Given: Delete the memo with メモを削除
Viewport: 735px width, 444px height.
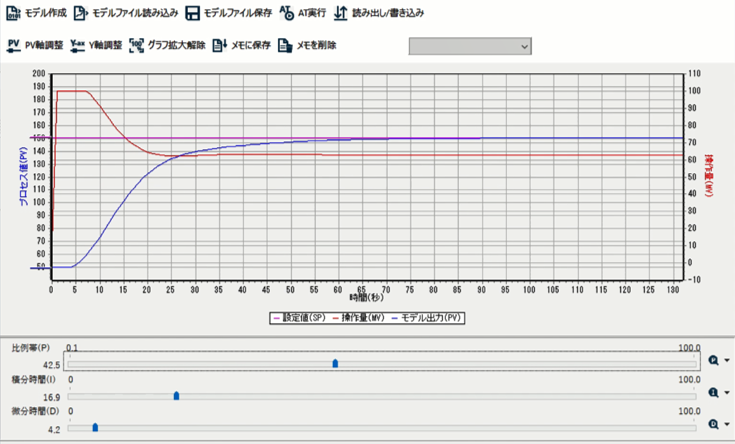Looking at the screenshot, I should (285, 45).
